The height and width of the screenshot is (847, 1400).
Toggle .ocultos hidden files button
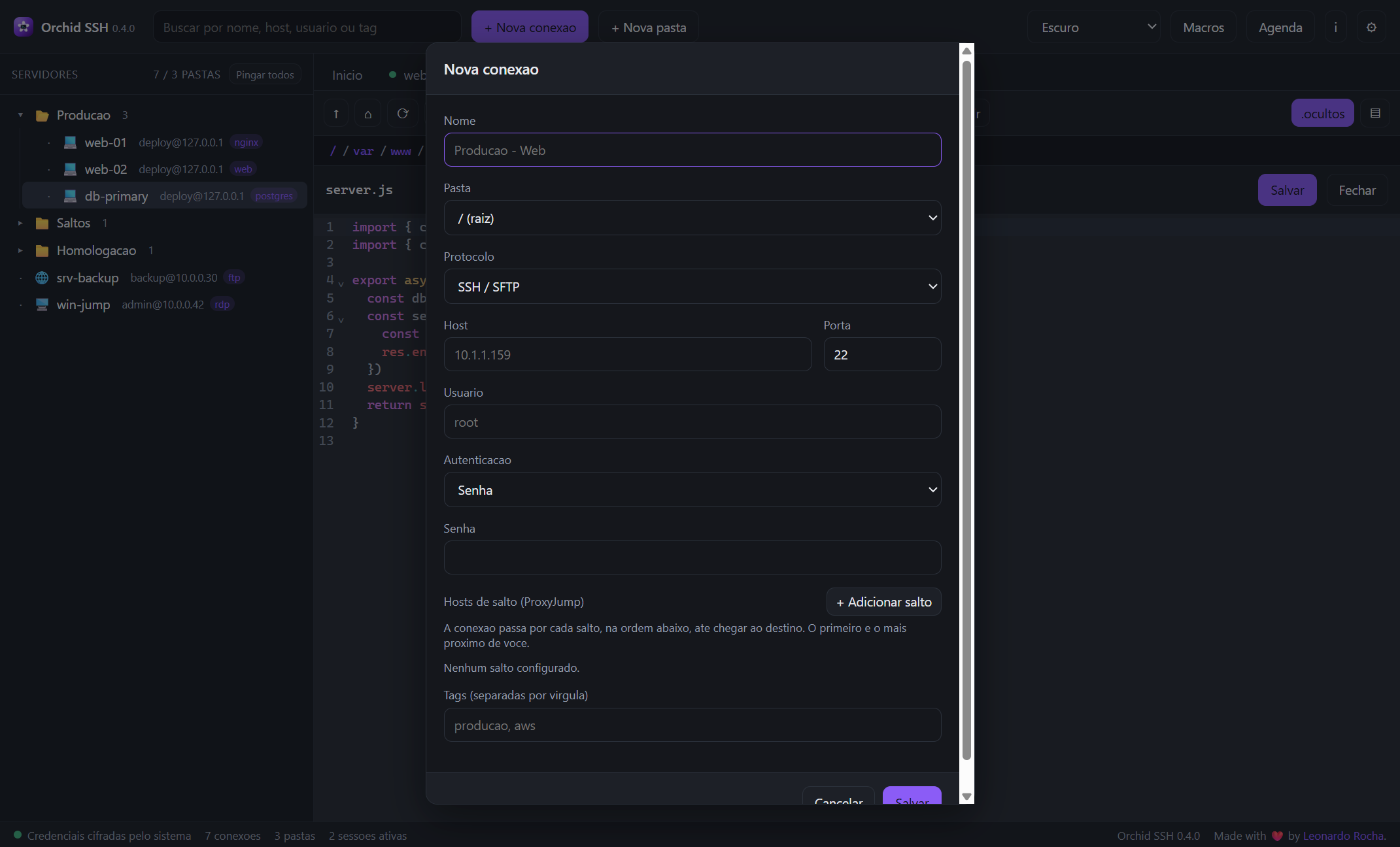(1322, 113)
